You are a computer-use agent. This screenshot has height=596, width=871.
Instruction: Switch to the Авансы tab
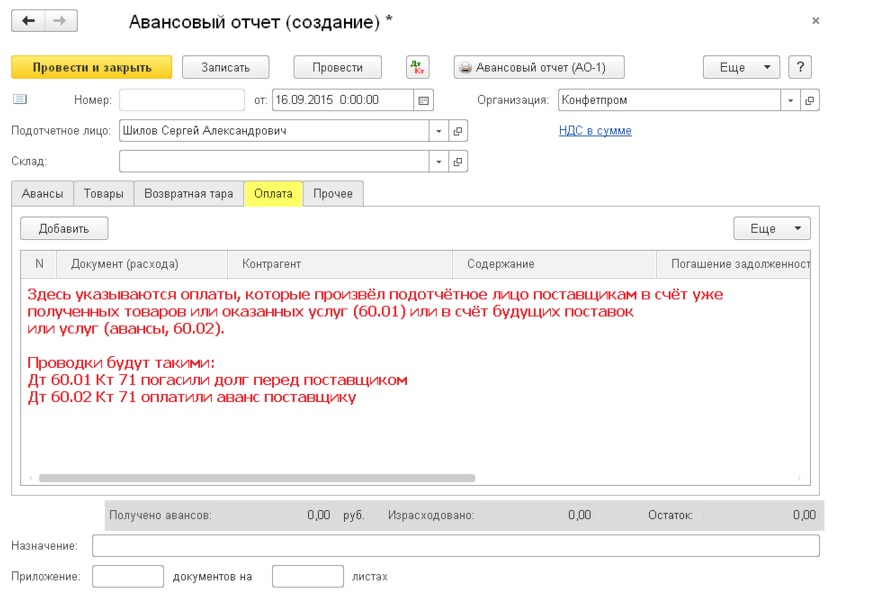pos(42,194)
